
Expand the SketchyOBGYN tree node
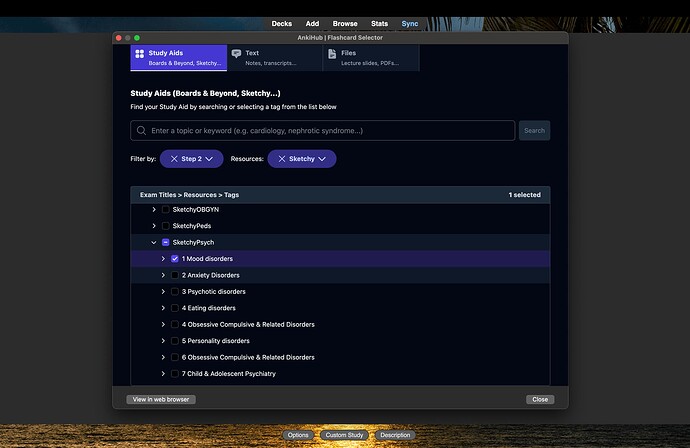(x=154, y=209)
